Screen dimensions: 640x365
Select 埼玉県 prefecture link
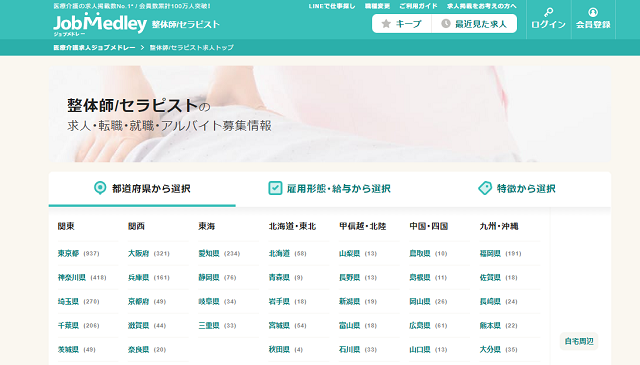tap(68, 302)
